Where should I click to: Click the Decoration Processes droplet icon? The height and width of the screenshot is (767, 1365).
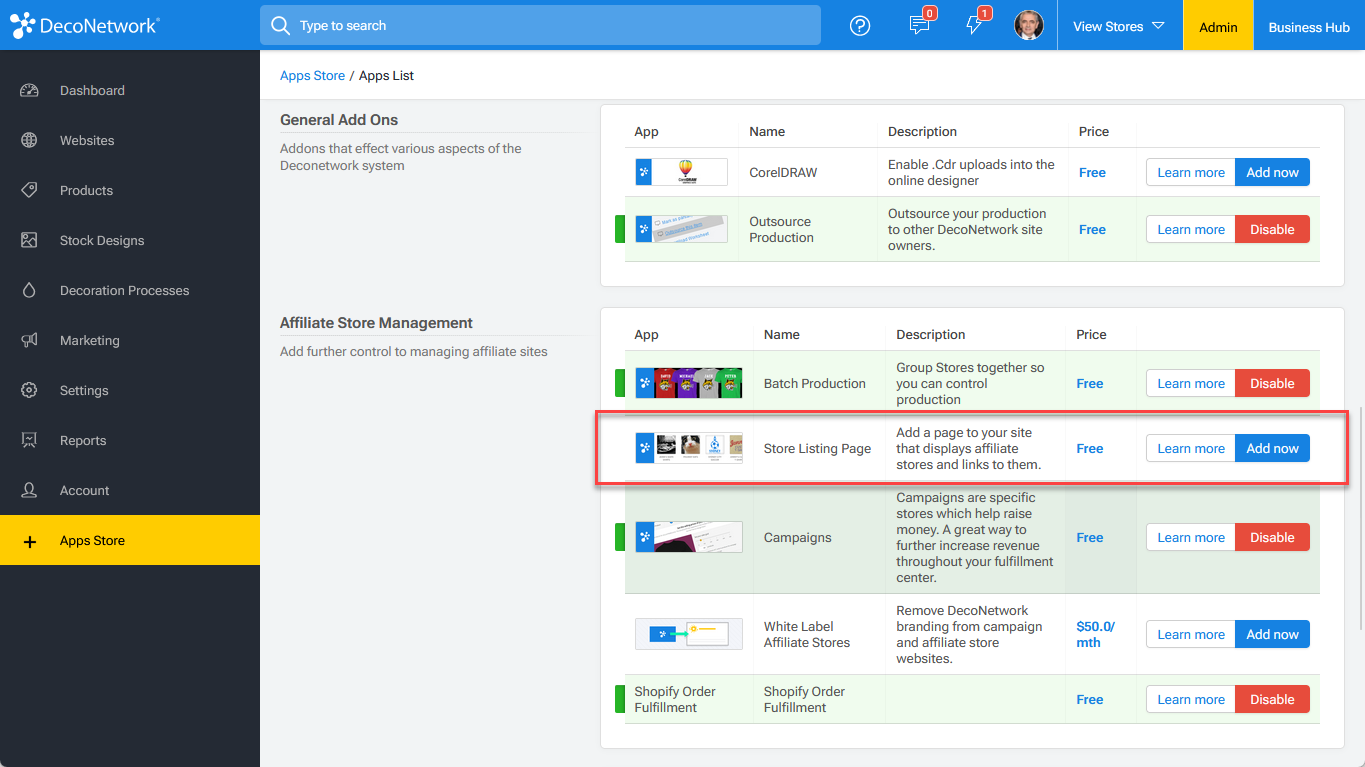click(29, 290)
